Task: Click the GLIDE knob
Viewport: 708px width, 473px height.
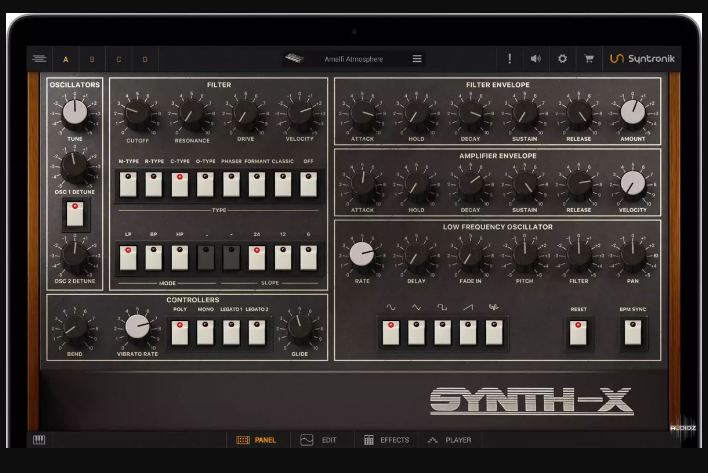Action: (x=300, y=328)
